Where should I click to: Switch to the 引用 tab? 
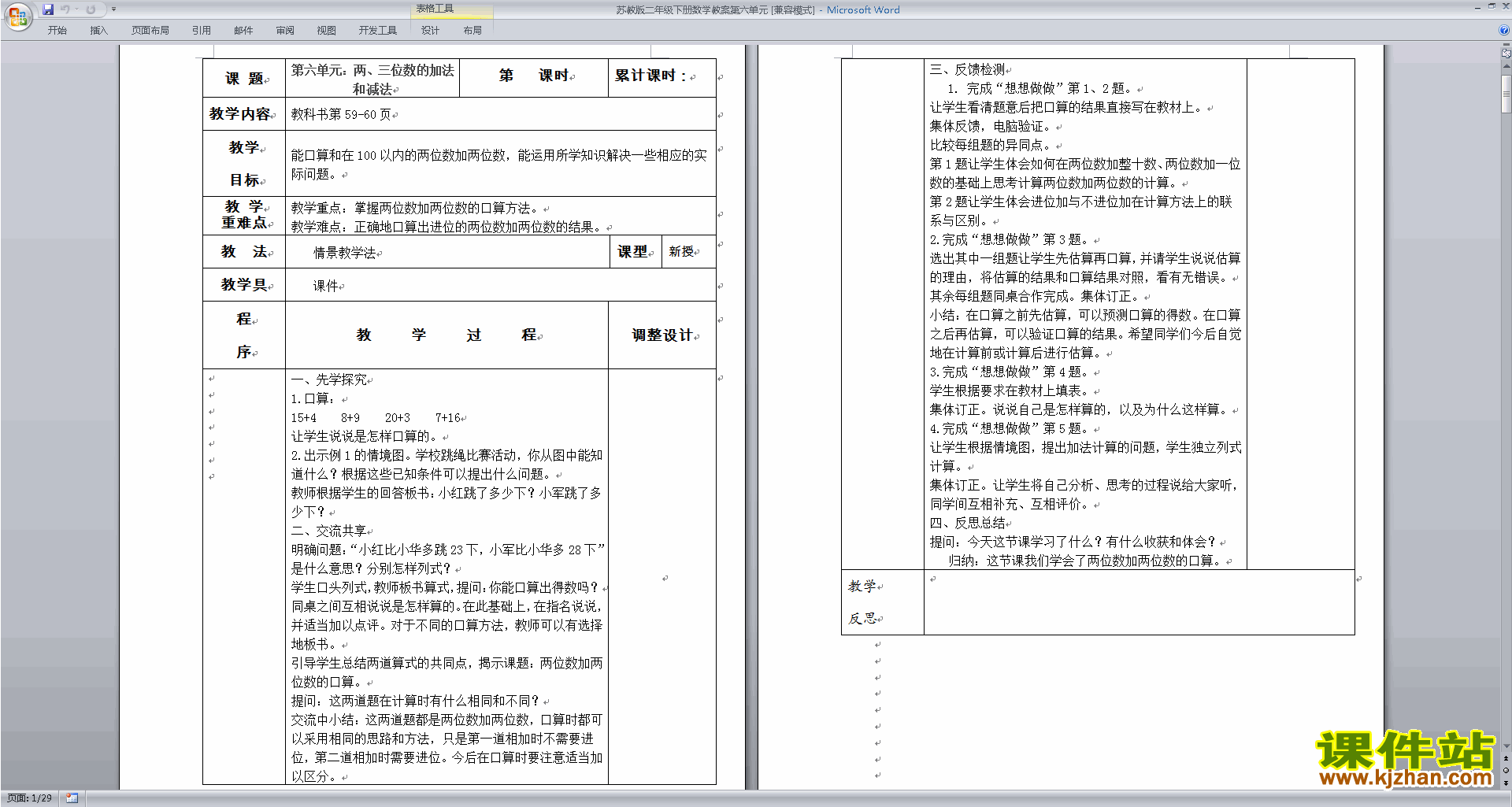point(202,30)
